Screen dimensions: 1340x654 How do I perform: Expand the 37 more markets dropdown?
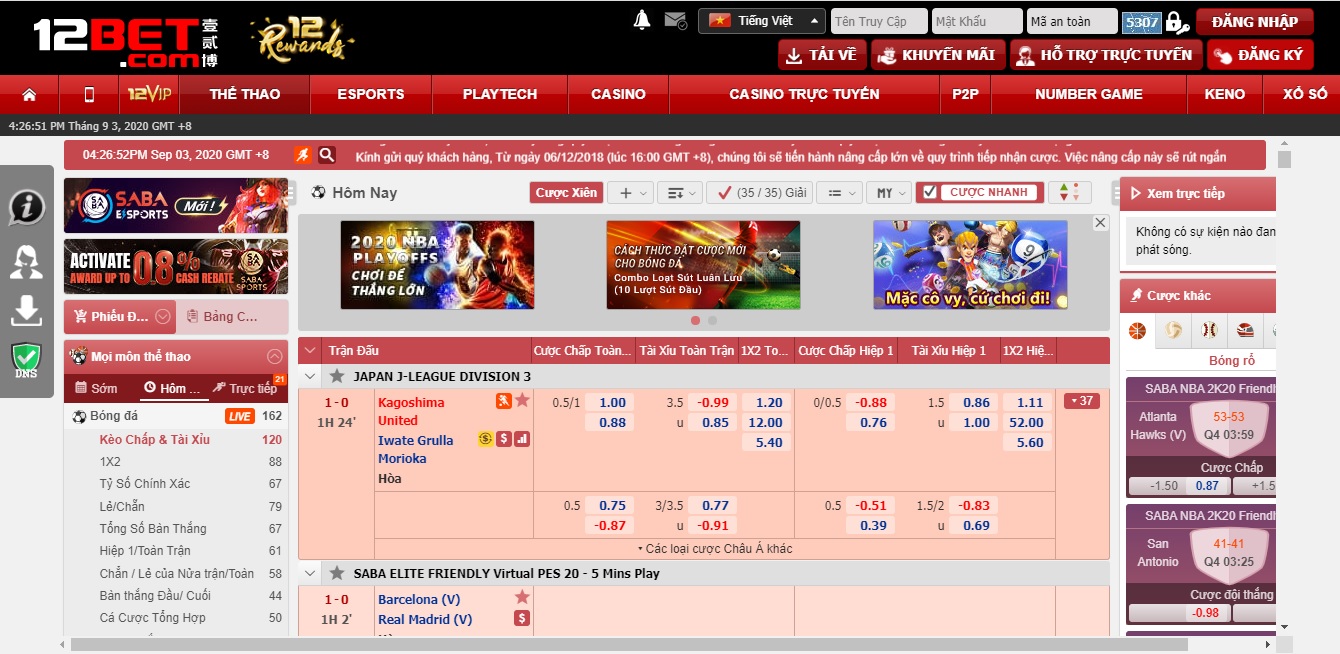[1082, 401]
